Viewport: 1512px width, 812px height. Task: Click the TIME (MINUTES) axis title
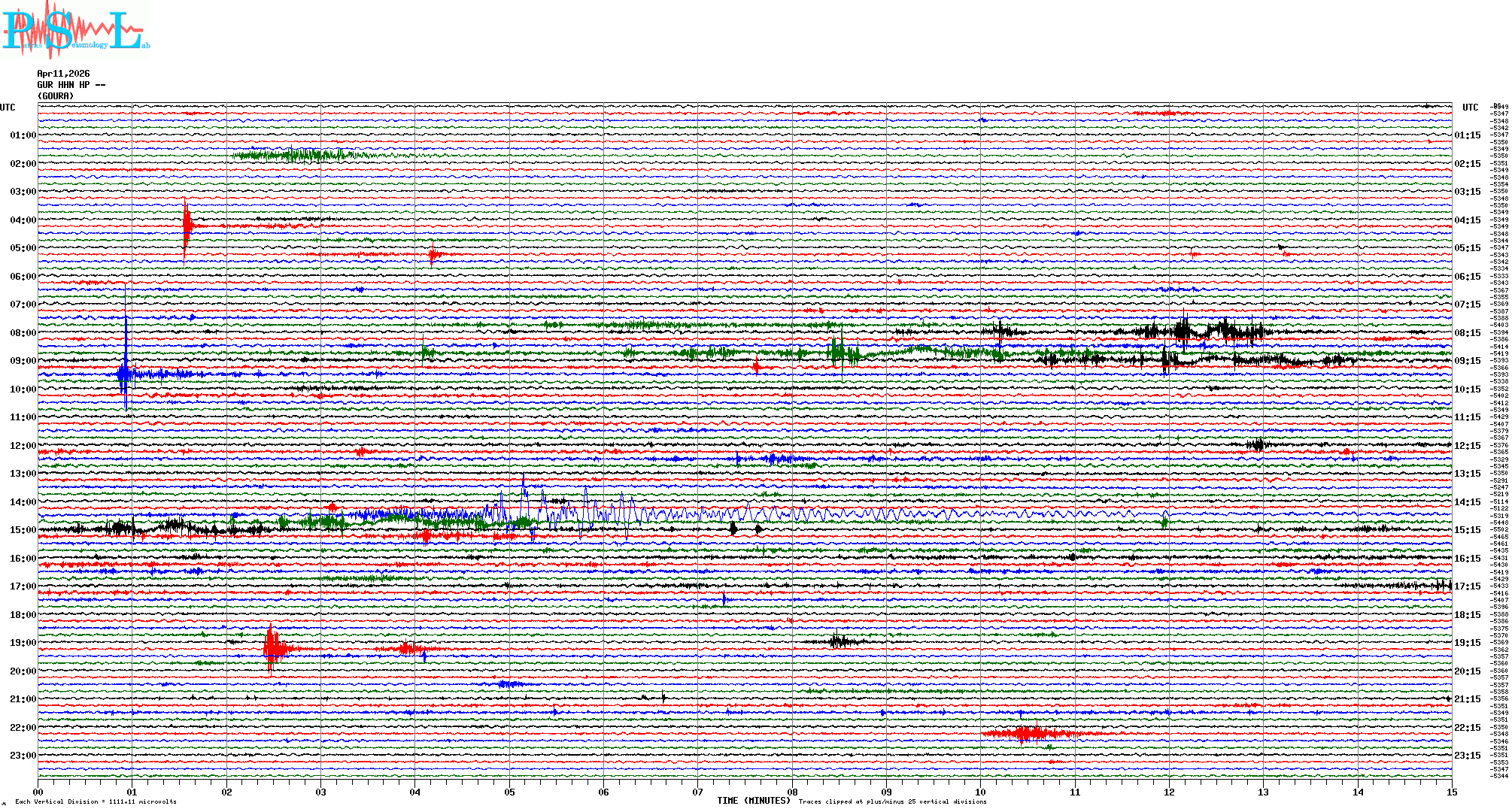(753, 801)
